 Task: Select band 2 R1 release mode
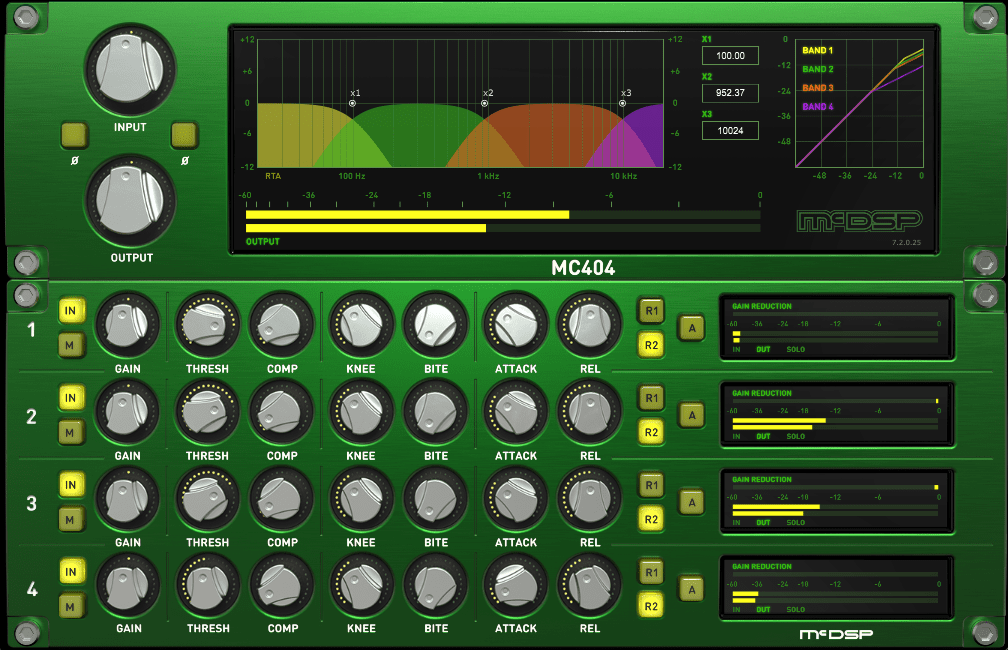651,398
